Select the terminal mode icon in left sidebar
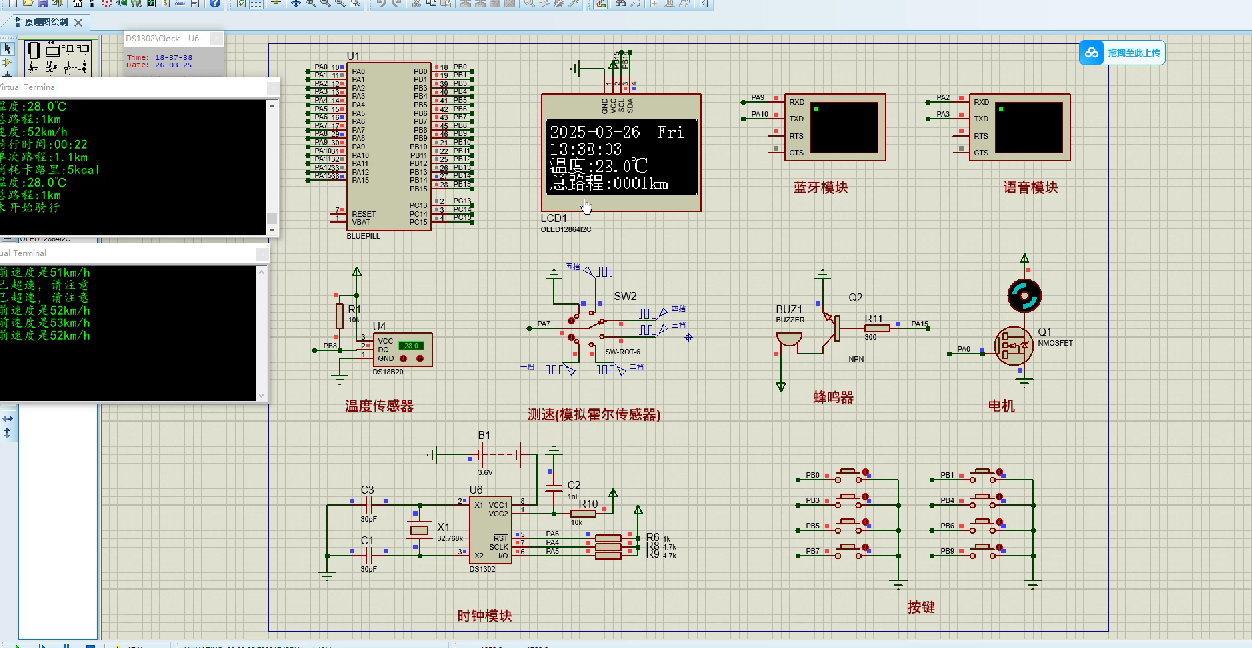Screen dimensions: 1252x648 8,75
